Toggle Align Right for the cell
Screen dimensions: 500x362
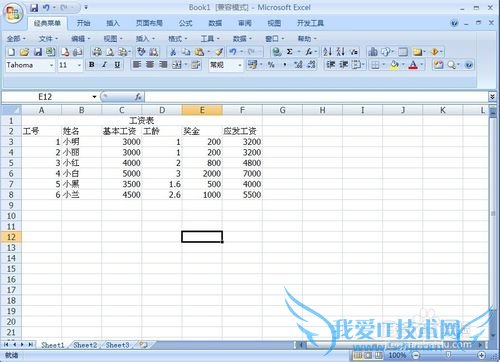coord(163,65)
